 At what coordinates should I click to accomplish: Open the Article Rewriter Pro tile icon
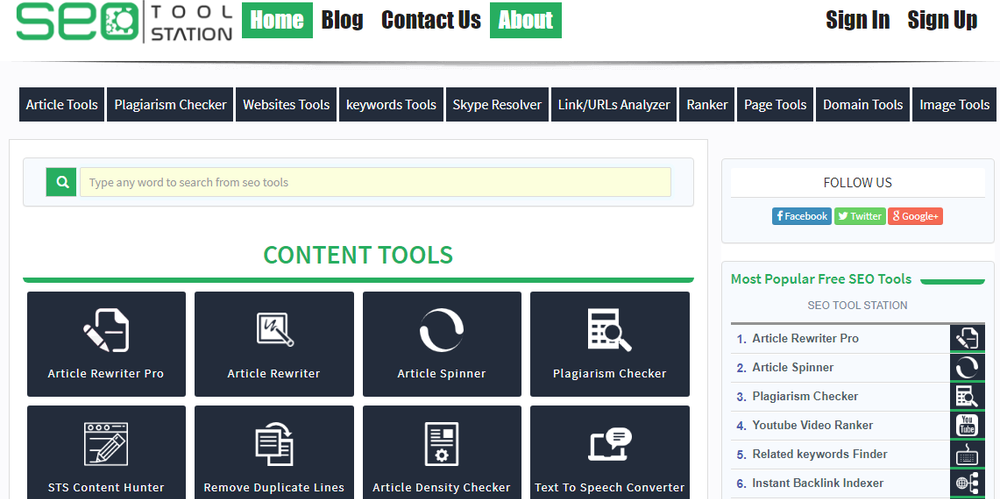[106, 330]
